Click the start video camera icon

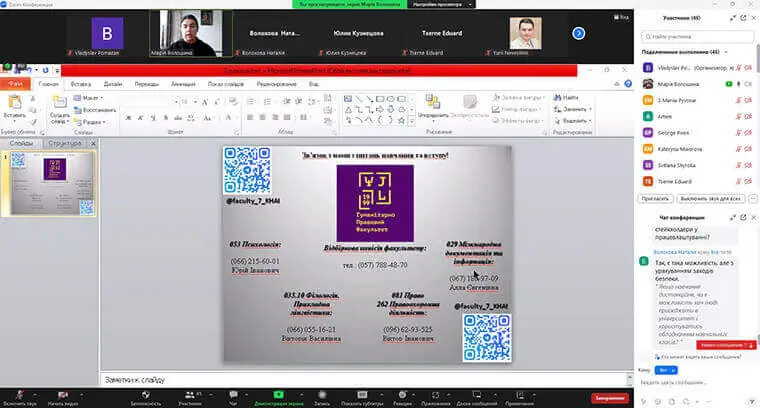(x=63, y=393)
